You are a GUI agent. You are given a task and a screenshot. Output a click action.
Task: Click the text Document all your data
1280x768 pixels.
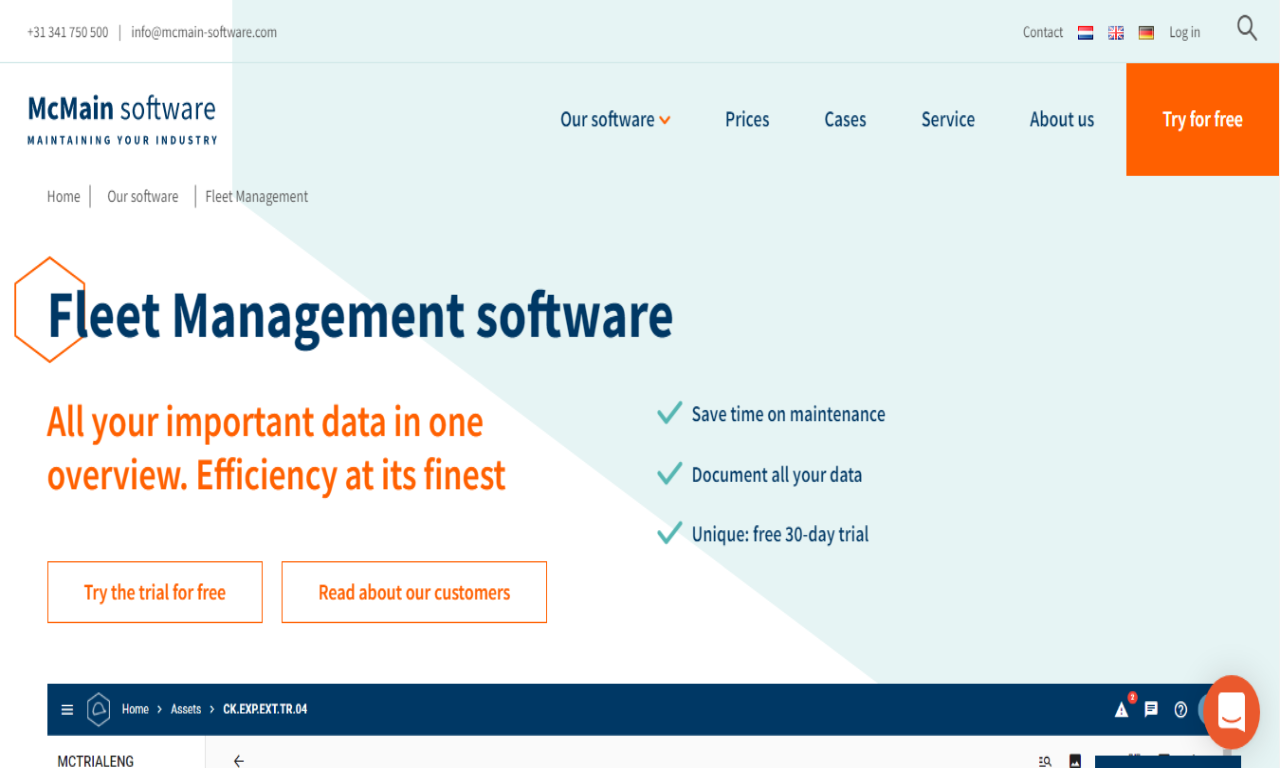click(x=777, y=475)
